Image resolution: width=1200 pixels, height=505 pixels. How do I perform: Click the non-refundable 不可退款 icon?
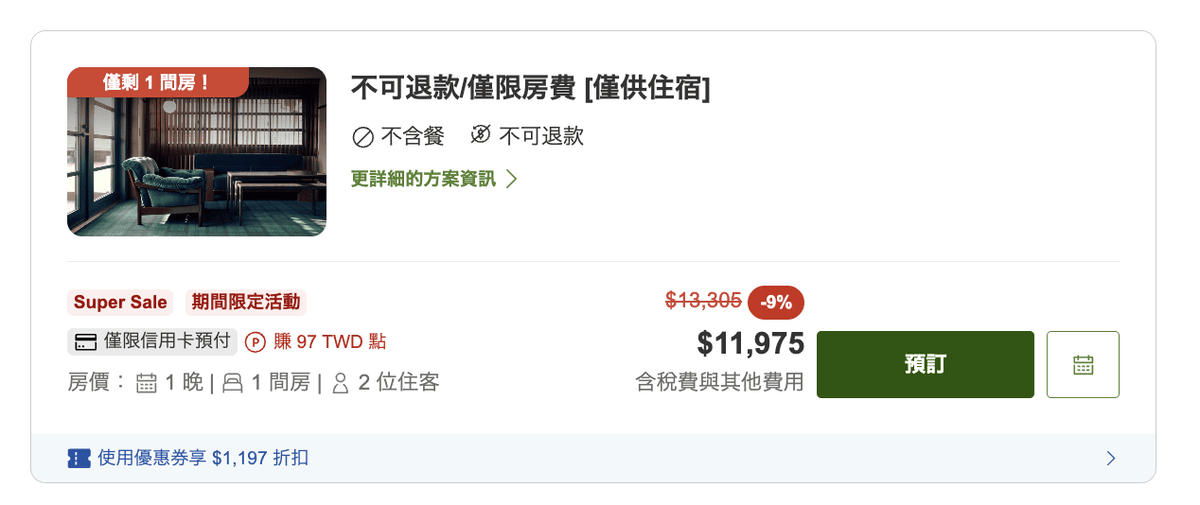coord(480,136)
